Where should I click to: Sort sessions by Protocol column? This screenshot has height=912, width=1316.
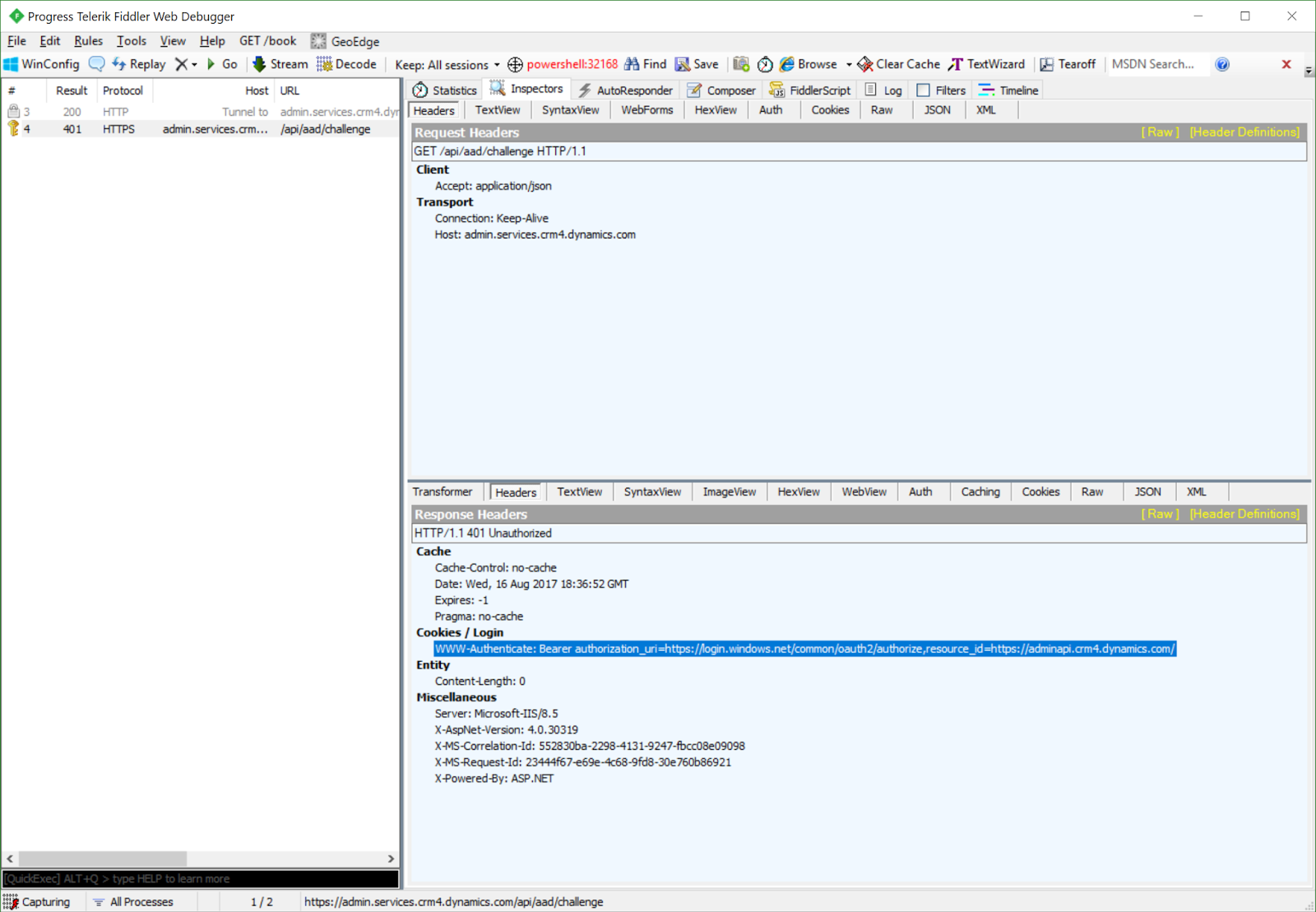point(123,90)
